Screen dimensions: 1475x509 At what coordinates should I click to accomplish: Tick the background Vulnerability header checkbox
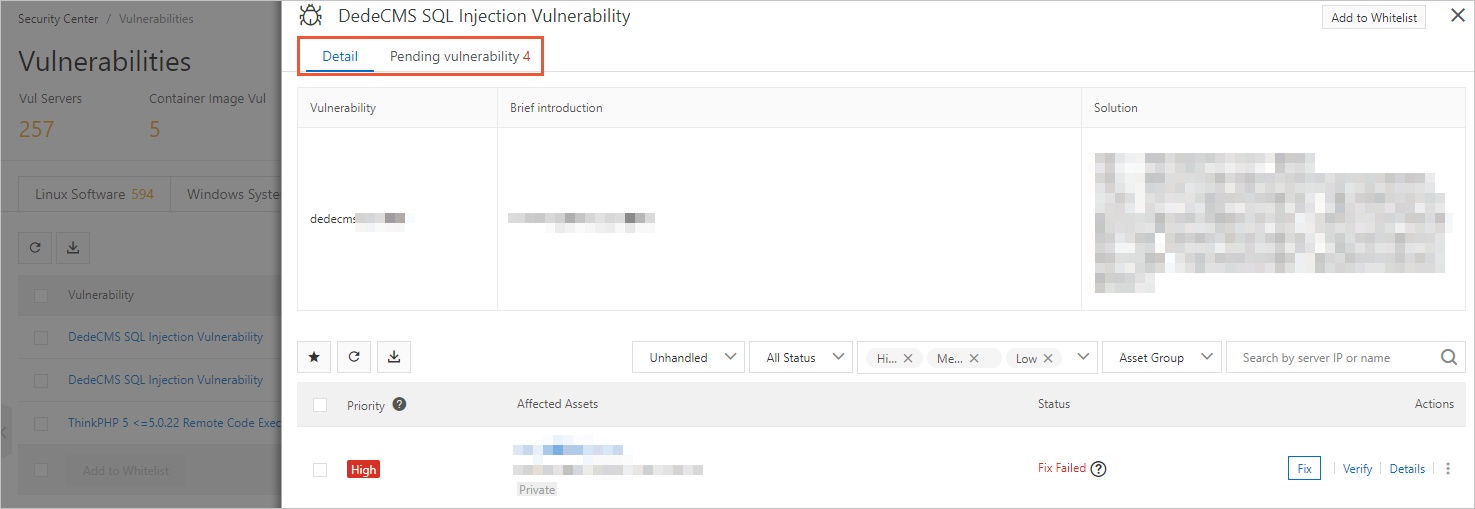coord(41,295)
